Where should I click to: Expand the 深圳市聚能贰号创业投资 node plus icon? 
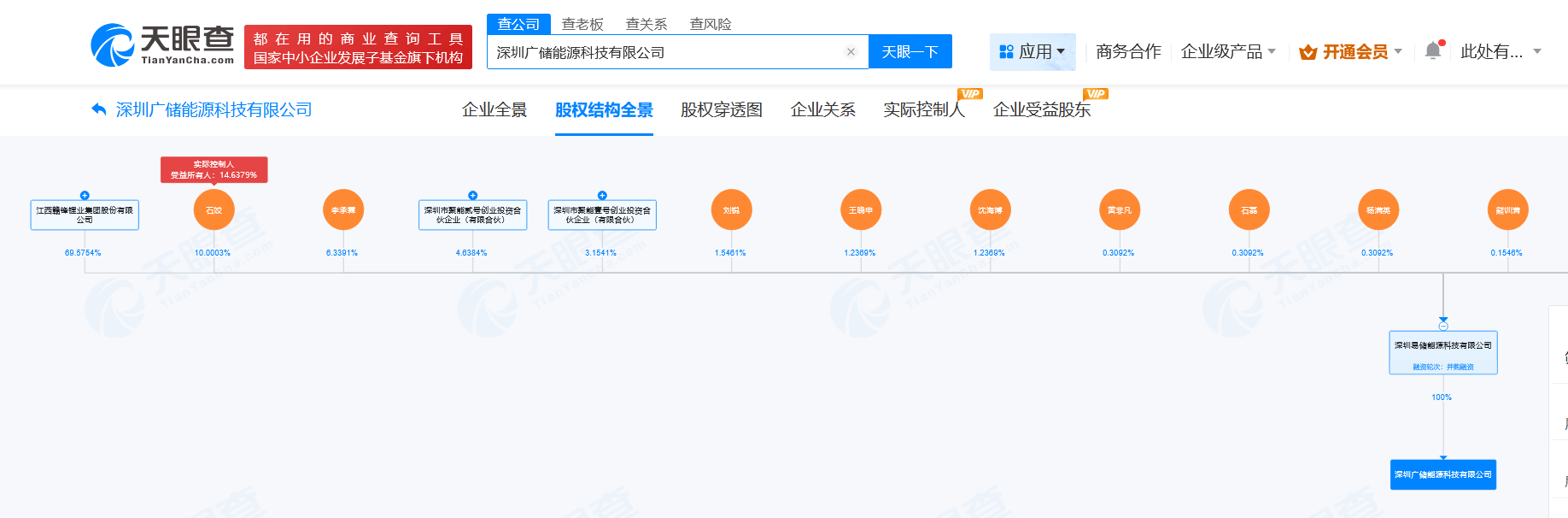click(473, 196)
